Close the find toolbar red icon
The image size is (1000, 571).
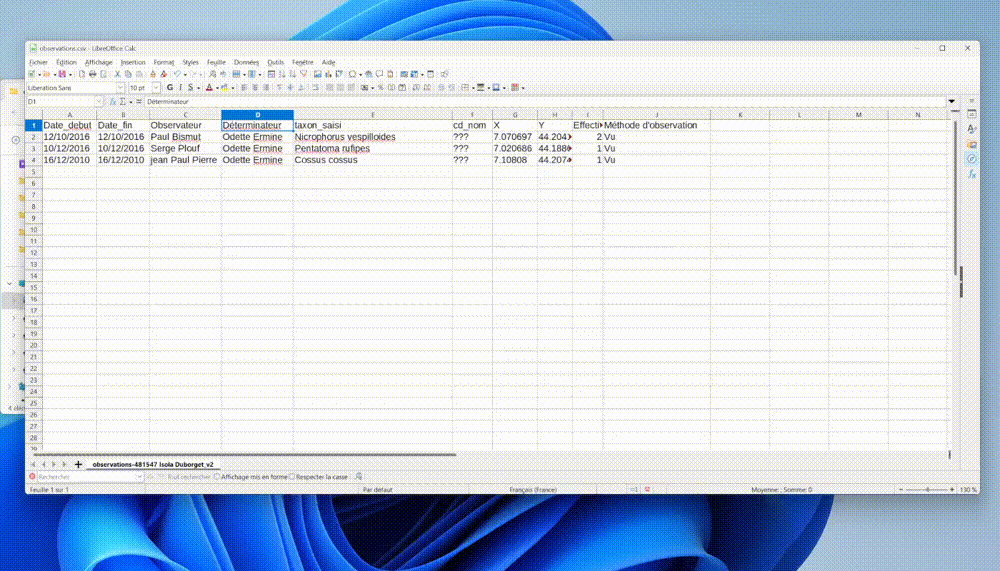[32, 477]
